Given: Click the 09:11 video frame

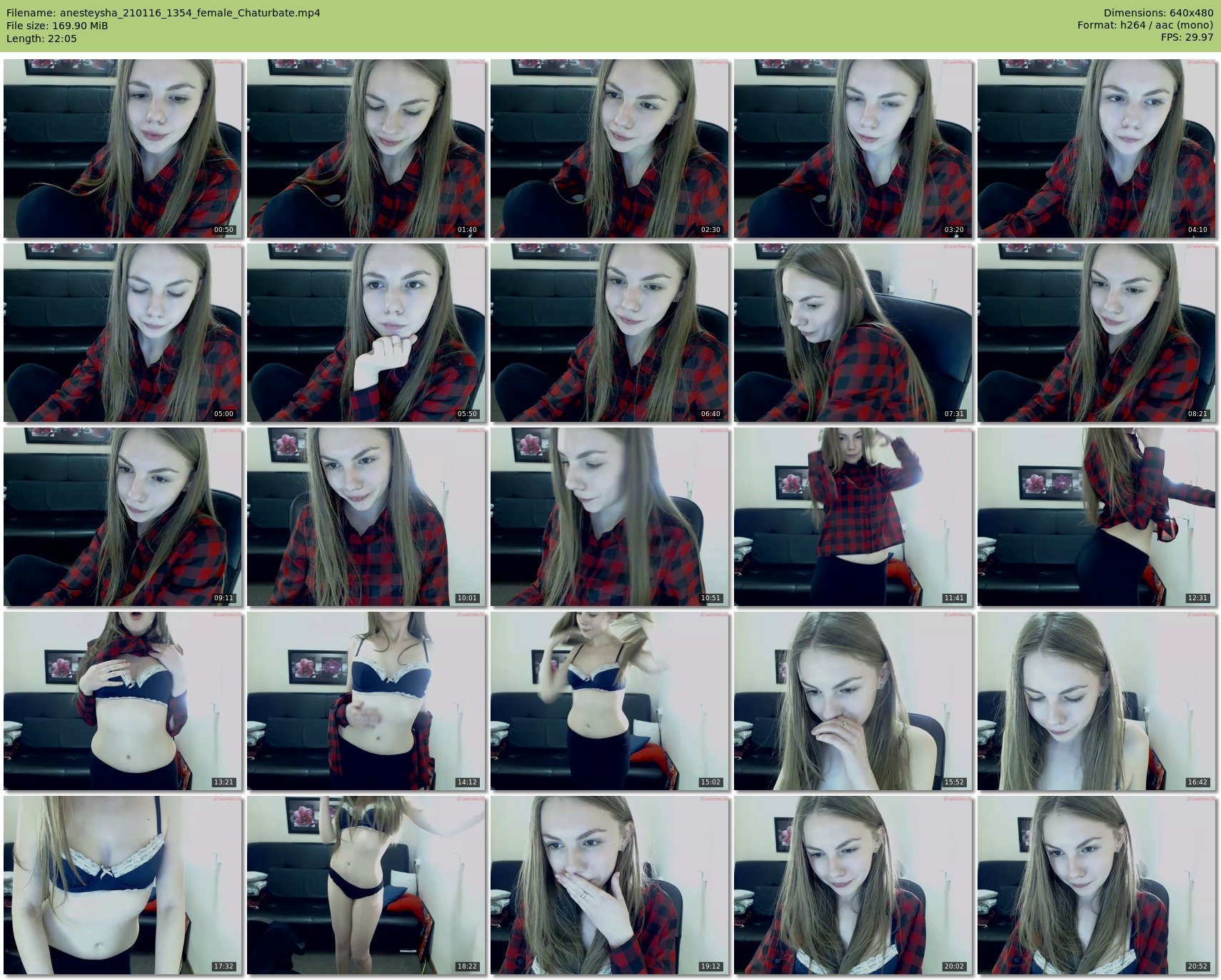Looking at the screenshot, I should (123, 517).
